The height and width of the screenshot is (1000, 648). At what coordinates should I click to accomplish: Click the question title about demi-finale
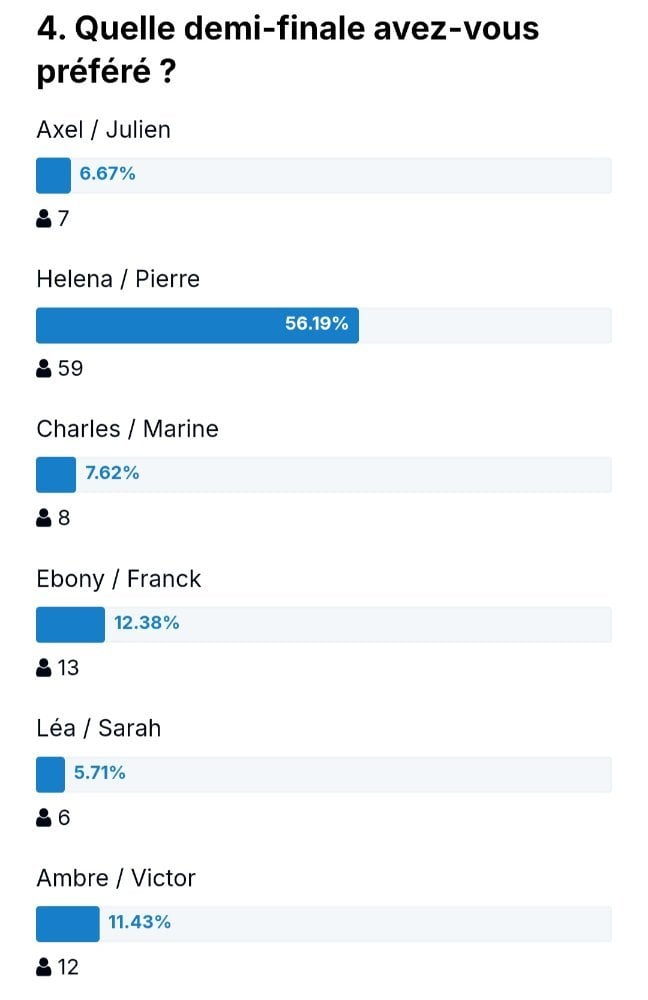(x=288, y=50)
